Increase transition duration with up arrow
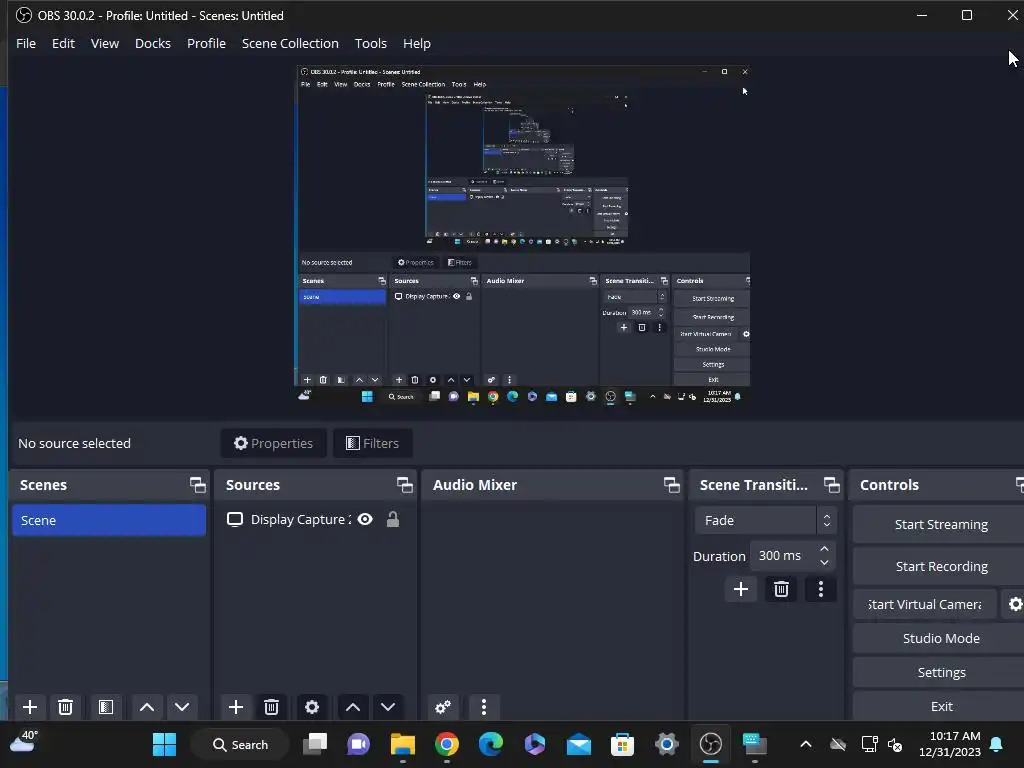The height and width of the screenshot is (768, 1024). (x=824, y=549)
